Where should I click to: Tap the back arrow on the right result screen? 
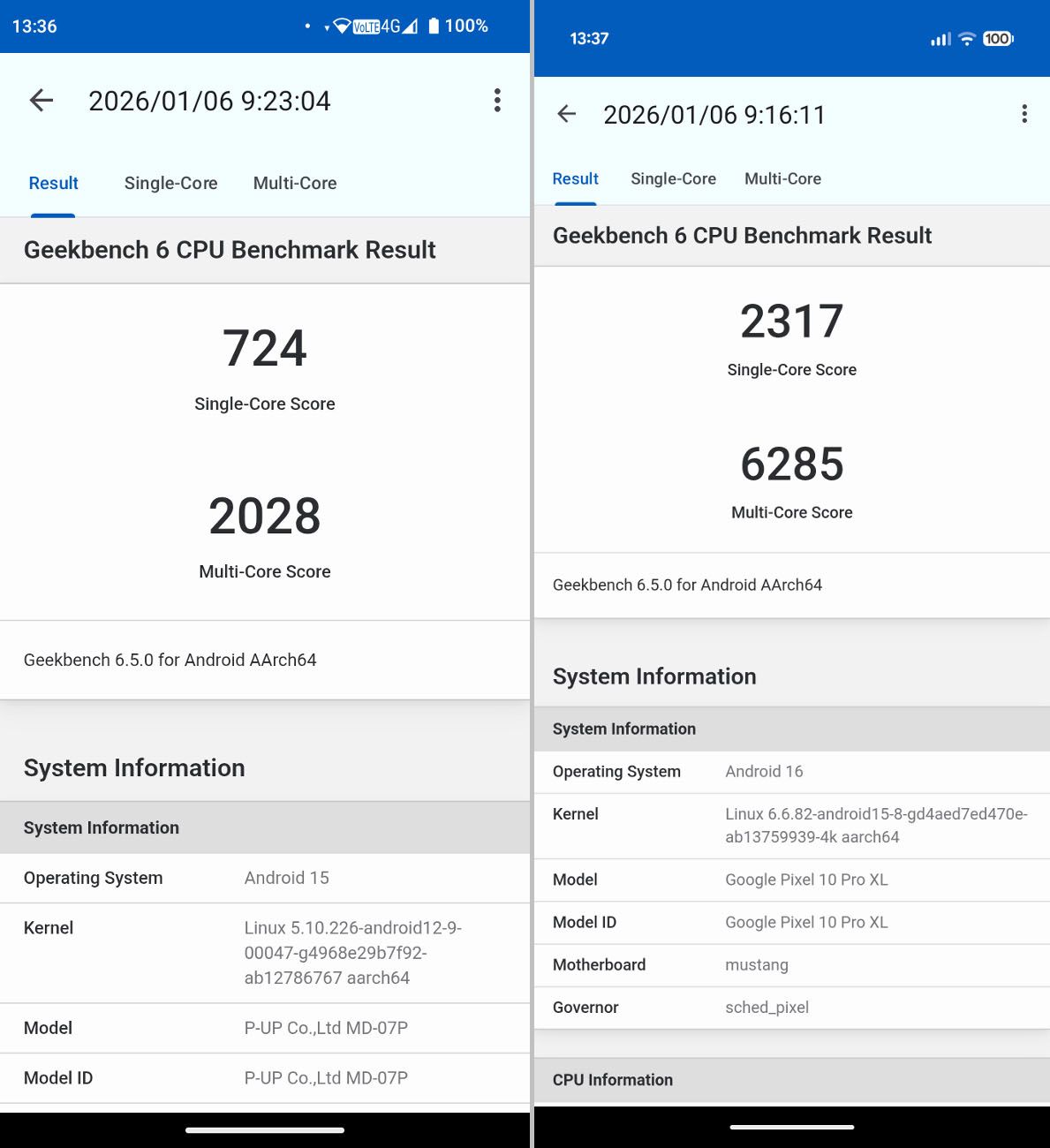(x=566, y=114)
